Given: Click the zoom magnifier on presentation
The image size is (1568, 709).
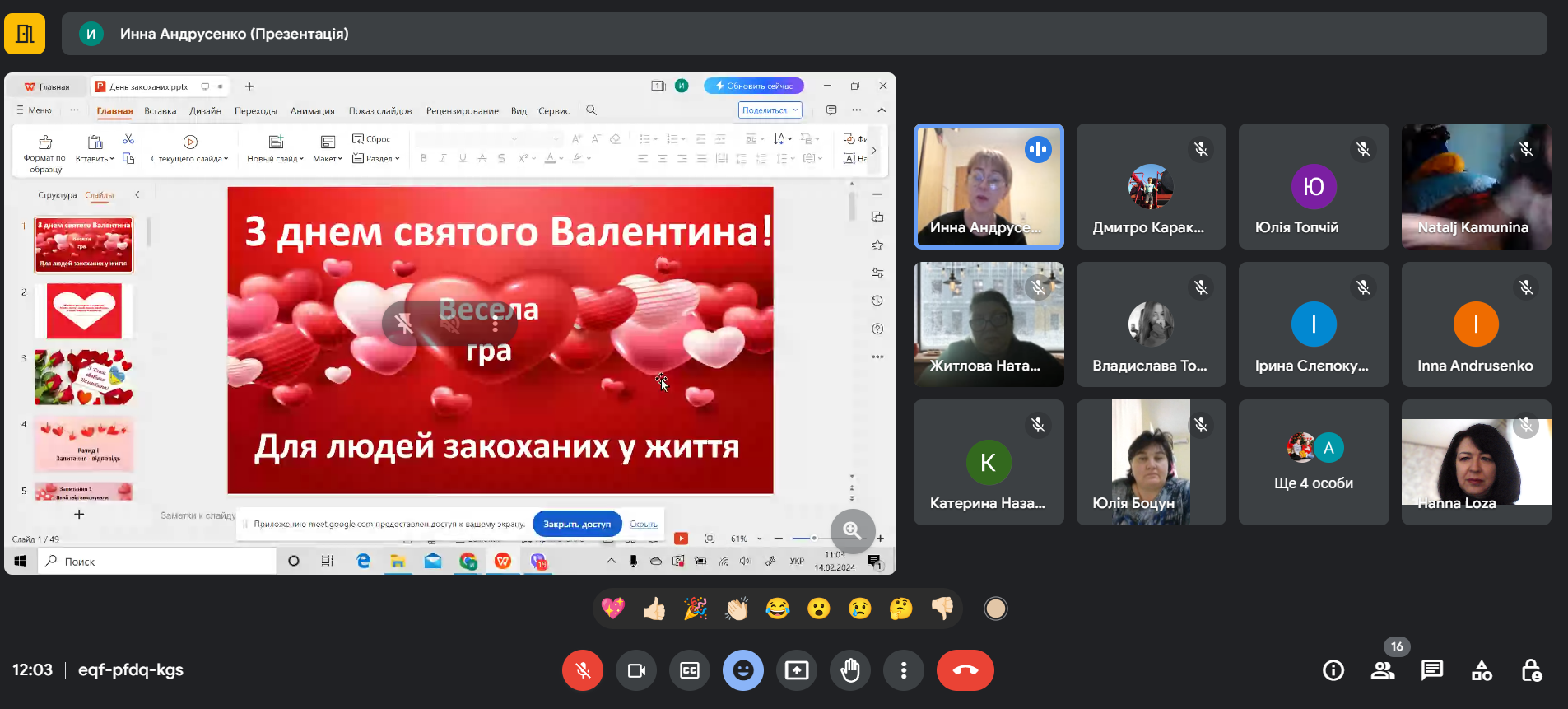Looking at the screenshot, I should click(x=852, y=531).
